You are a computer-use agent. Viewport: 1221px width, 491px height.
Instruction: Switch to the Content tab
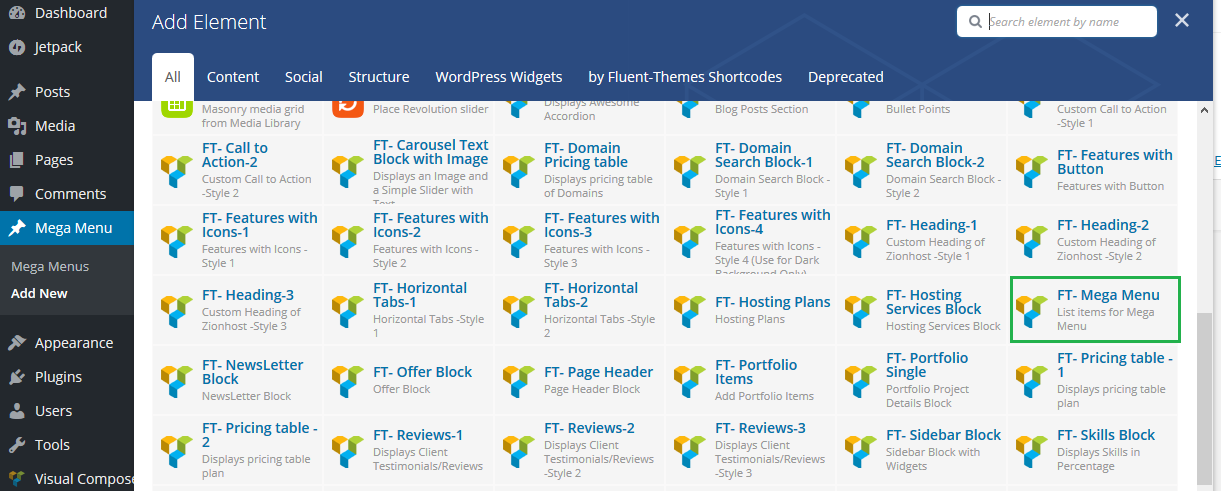233,77
